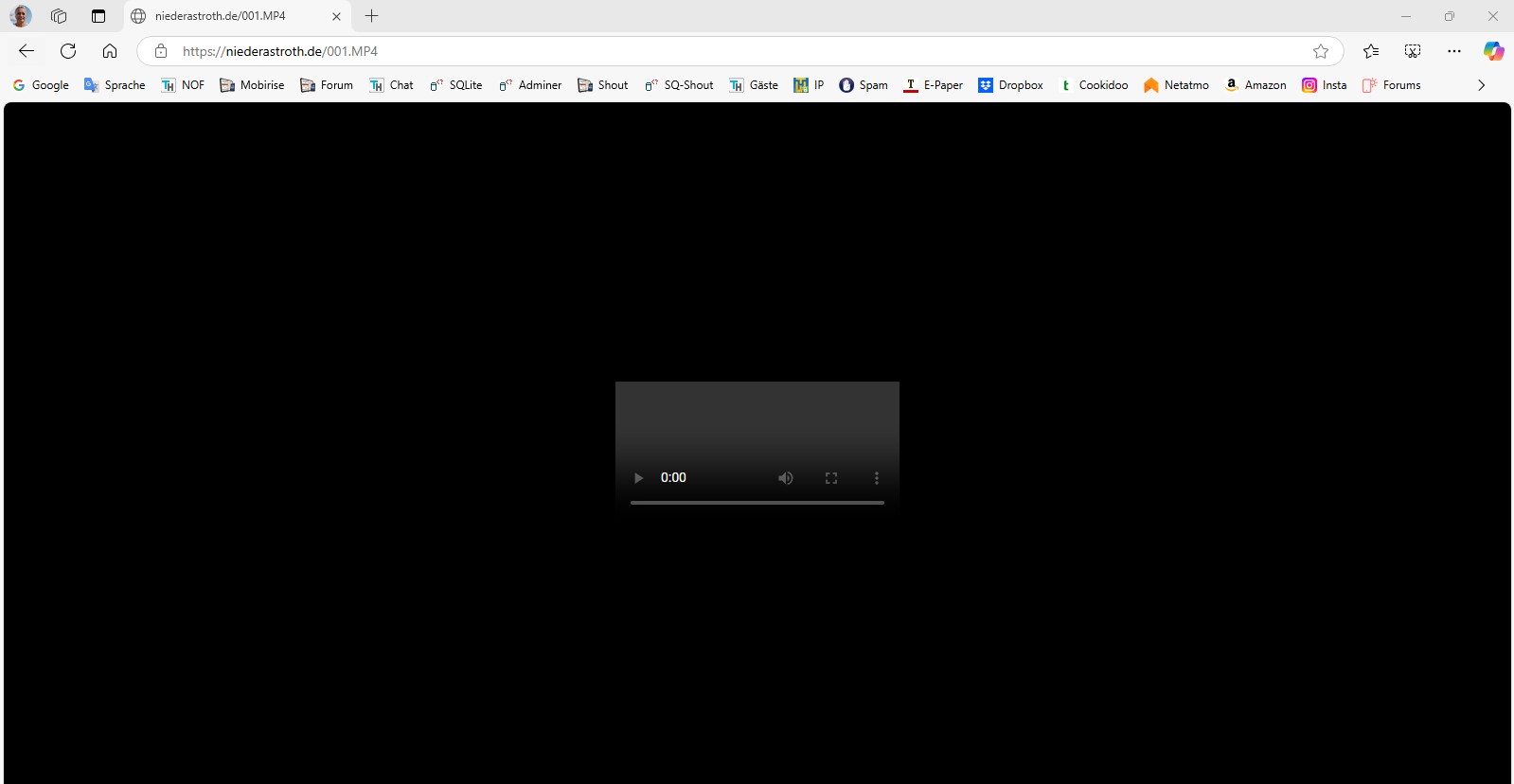Image resolution: width=1514 pixels, height=784 pixels.
Task: Refresh the current page
Action: pyautogui.click(x=68, y=51)
